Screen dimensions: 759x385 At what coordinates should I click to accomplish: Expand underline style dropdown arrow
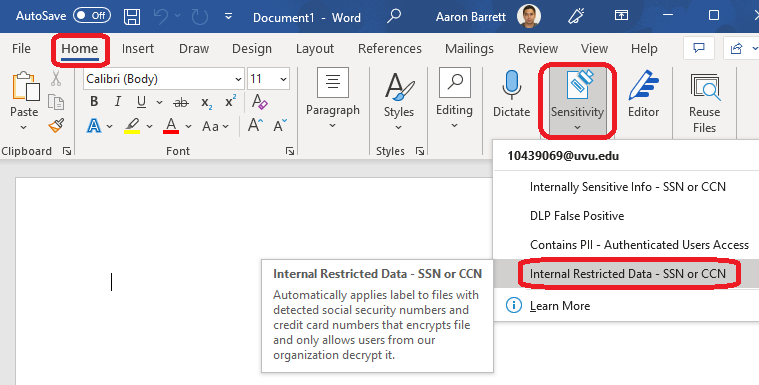pyautogui.click(x=159, y=102)
